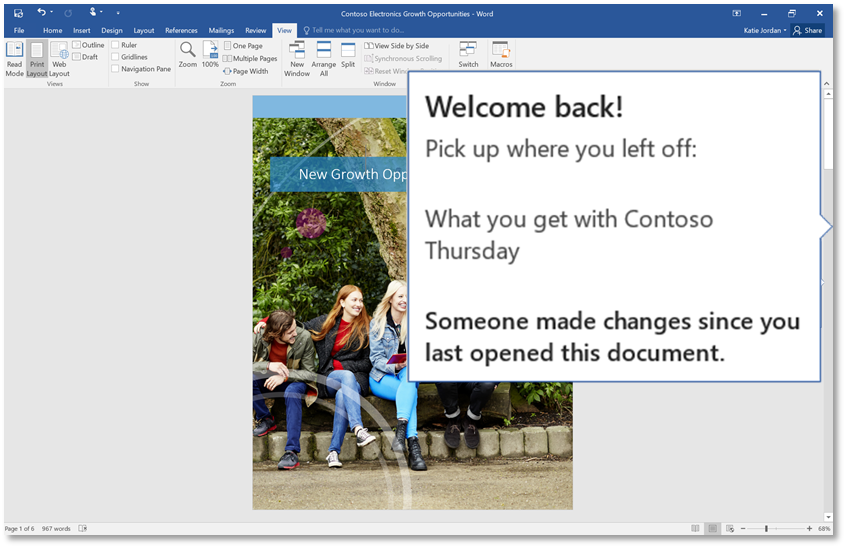Click the Touch/Mouse Mode hand icon

pos(93,12)
